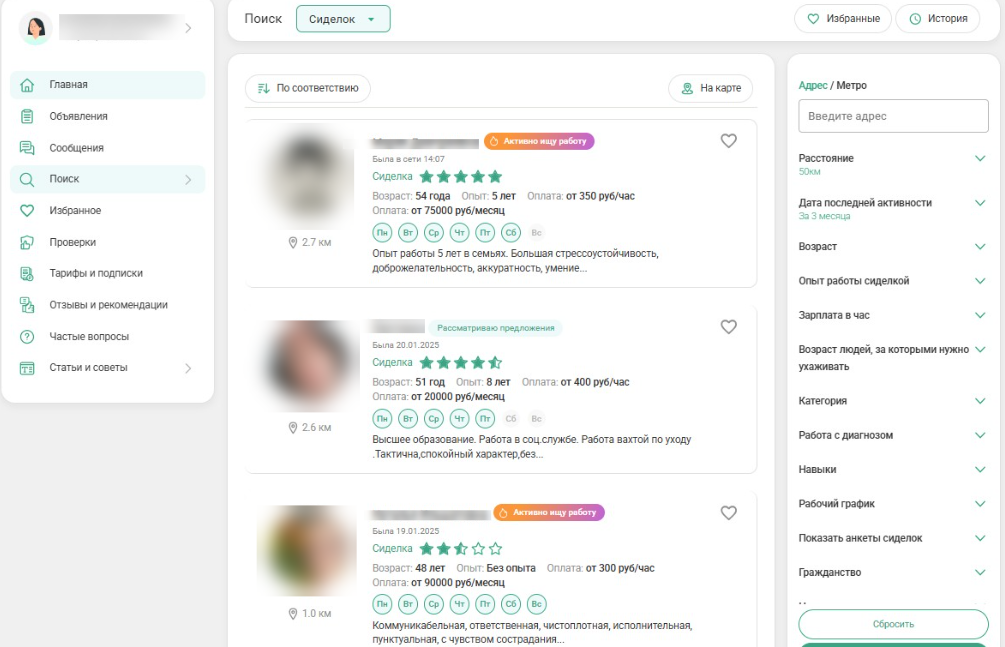Click the sort icon next to По соответствию
This screenshot has width=1005, height=647.
click(264, 88)
